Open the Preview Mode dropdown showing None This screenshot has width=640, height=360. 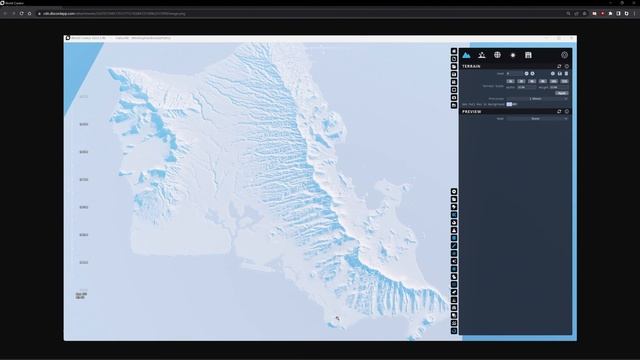537,119
